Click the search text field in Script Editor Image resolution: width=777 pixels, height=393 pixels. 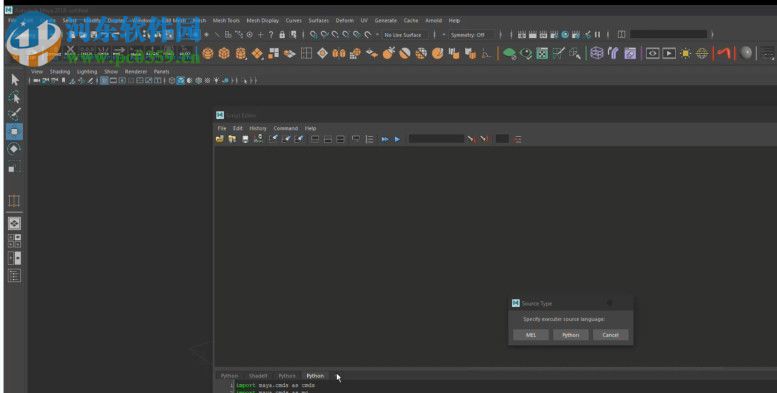(436, 139)
